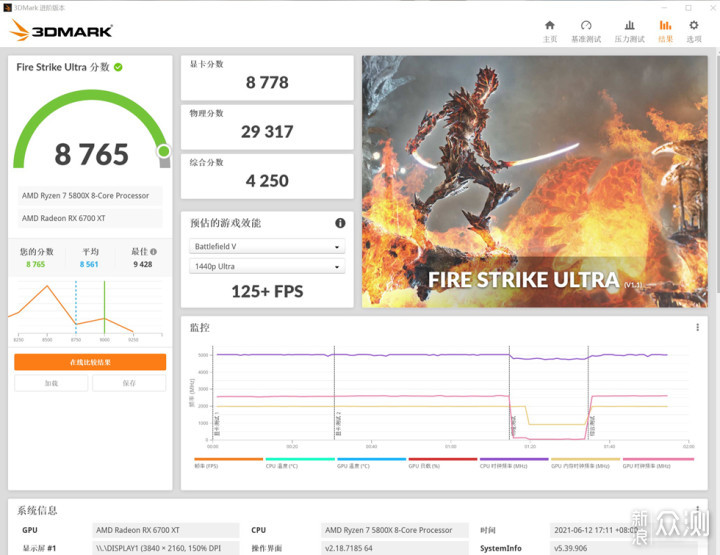This screenshot has height=555, width=720.
Task: Open the three-dot menu in the 监控 panel
Action: tap(698, 327)
